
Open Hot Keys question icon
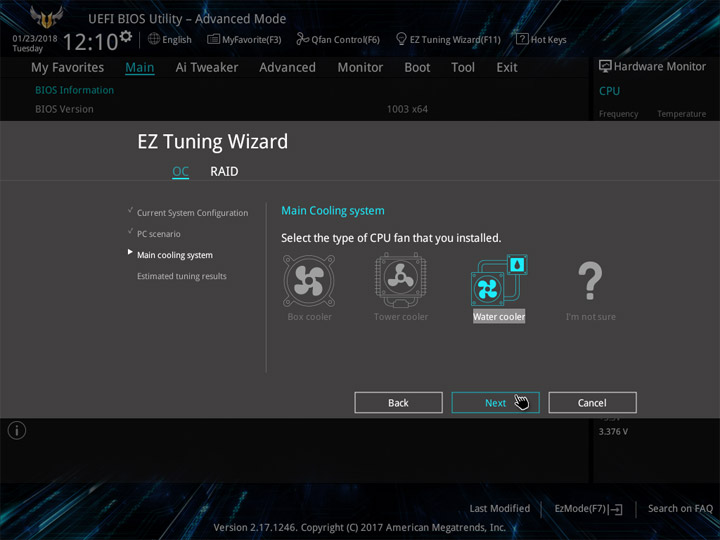tap(522, 39)
